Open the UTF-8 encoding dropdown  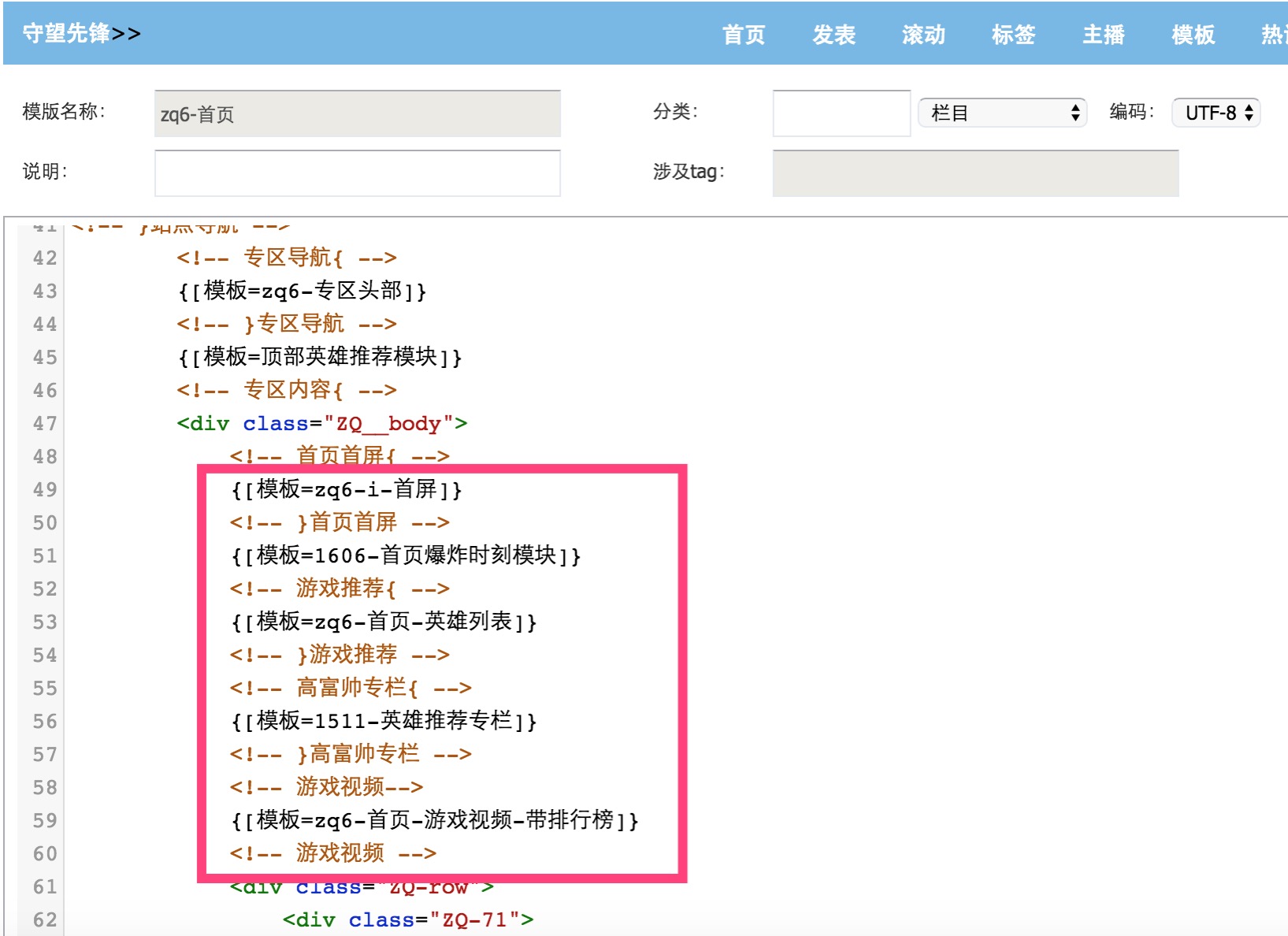[x=1216, y=113]
